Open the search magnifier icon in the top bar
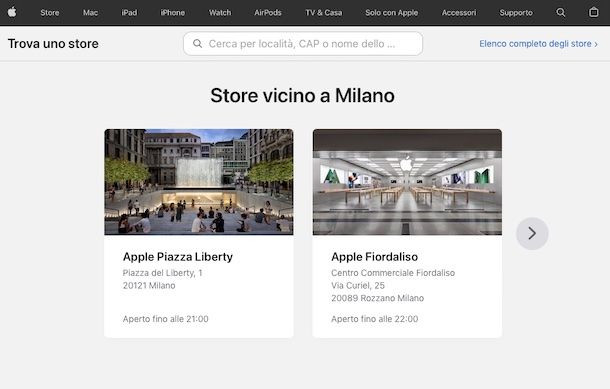Viewport: 610px width, 389px height. pos(561,12)
